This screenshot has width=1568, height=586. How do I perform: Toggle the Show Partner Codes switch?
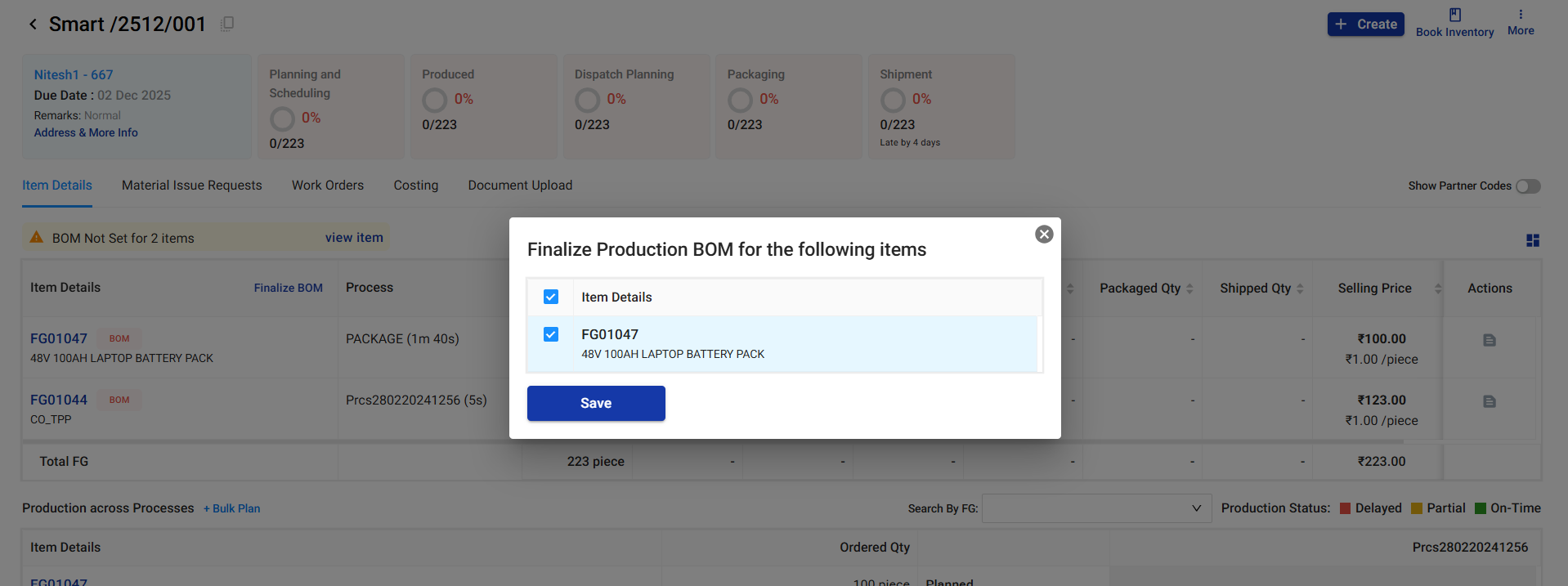(x=1527, y=186)
